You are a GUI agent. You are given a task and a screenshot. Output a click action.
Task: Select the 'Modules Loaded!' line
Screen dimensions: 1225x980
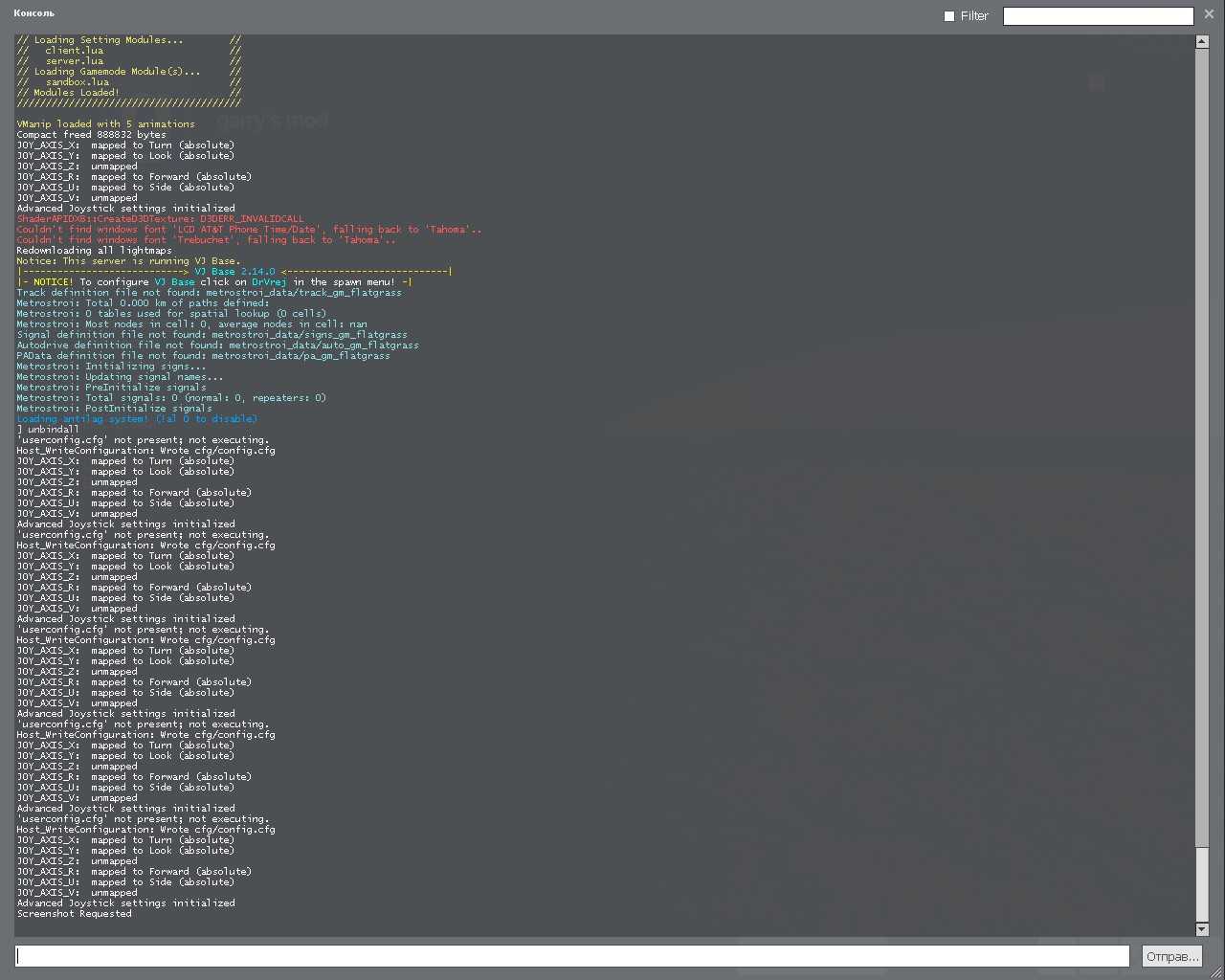click(x=128, y=93)
